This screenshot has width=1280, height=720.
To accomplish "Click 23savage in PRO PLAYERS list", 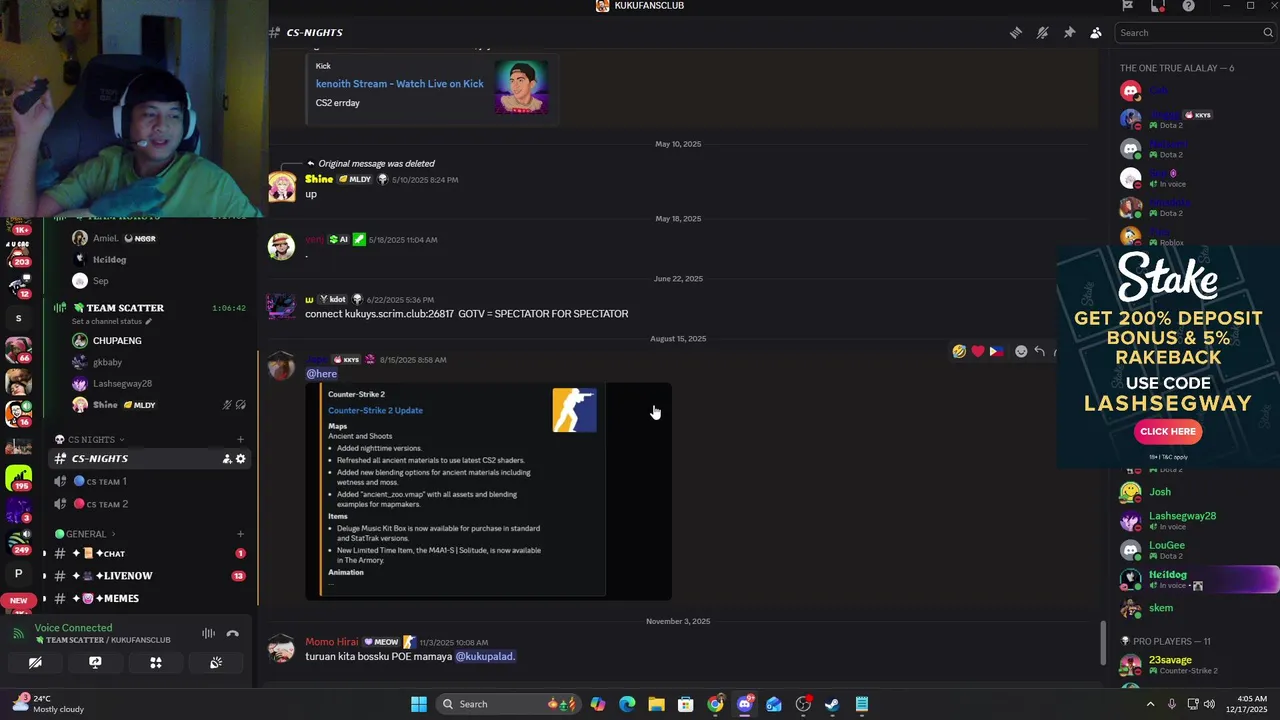I will tap(1170, 660).
